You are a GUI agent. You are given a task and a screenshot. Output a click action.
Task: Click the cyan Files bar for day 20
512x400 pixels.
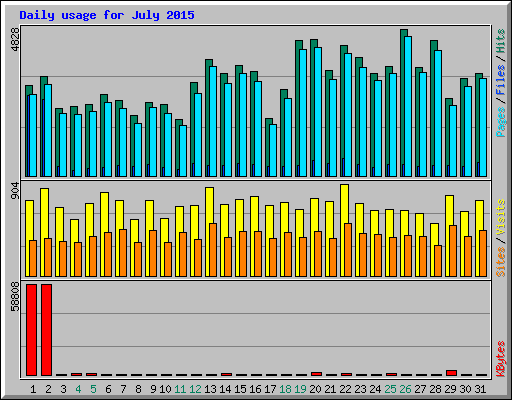point(318,112)
